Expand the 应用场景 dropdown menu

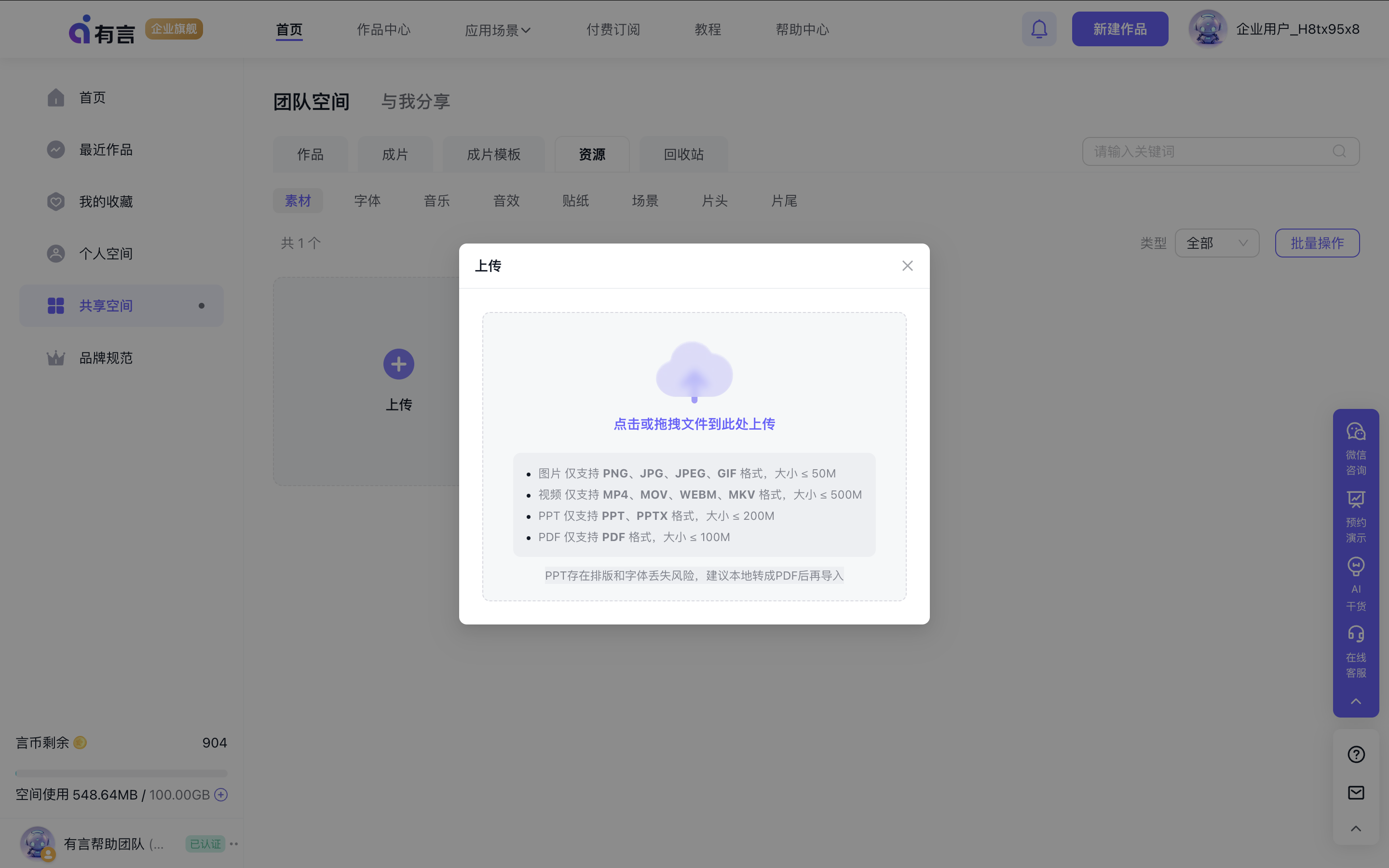pos(497,30)
